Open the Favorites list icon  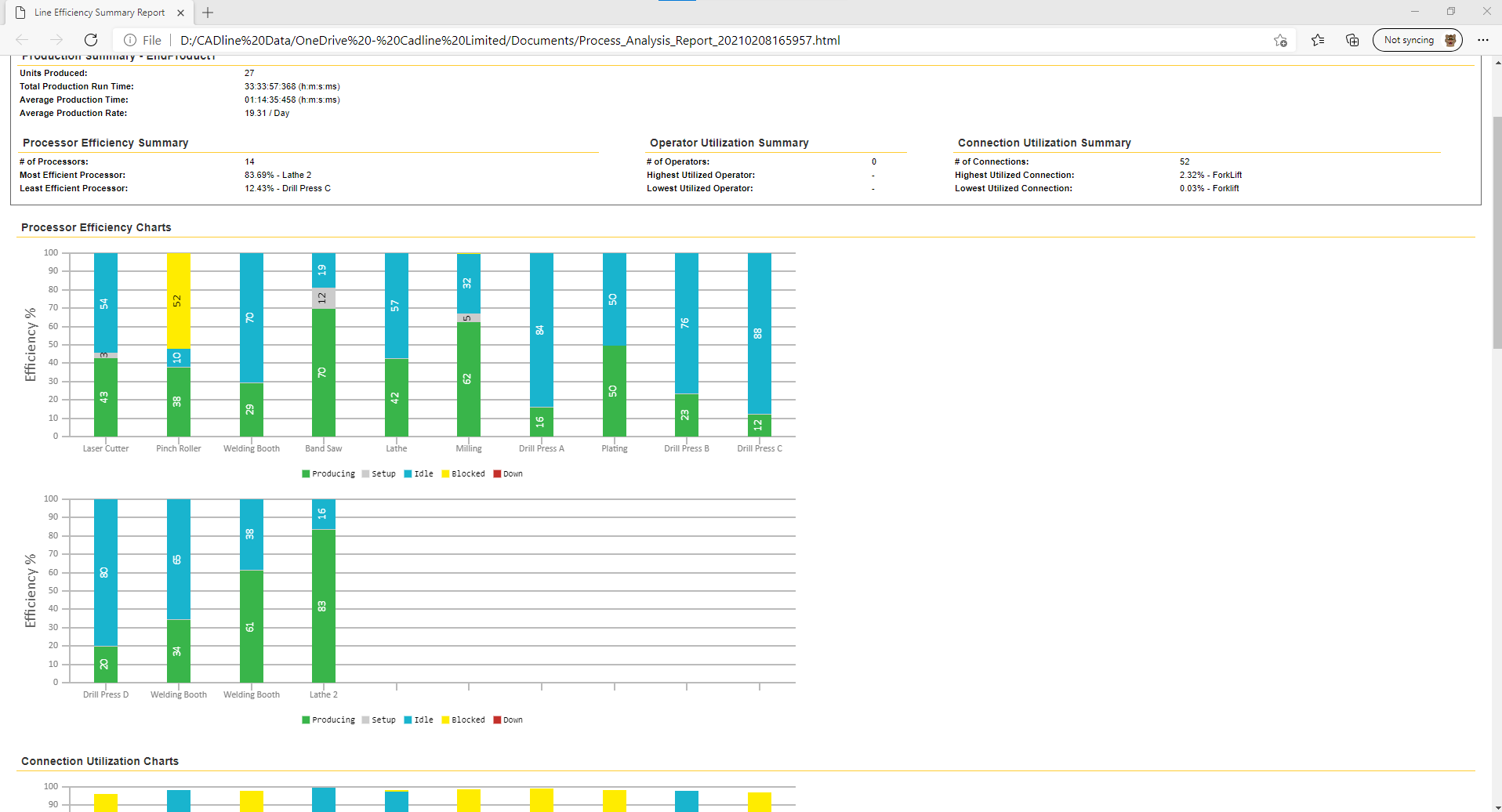[1318, 40]
